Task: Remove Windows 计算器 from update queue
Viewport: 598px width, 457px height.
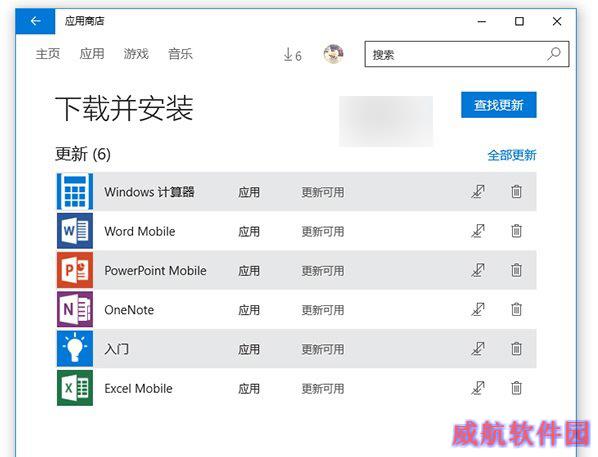Action: (x=516, y=191)
